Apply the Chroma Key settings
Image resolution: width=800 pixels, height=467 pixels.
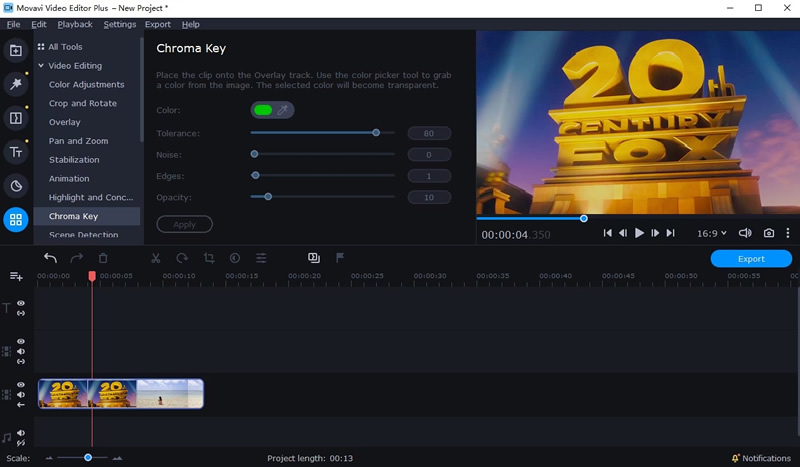[184, 224]
